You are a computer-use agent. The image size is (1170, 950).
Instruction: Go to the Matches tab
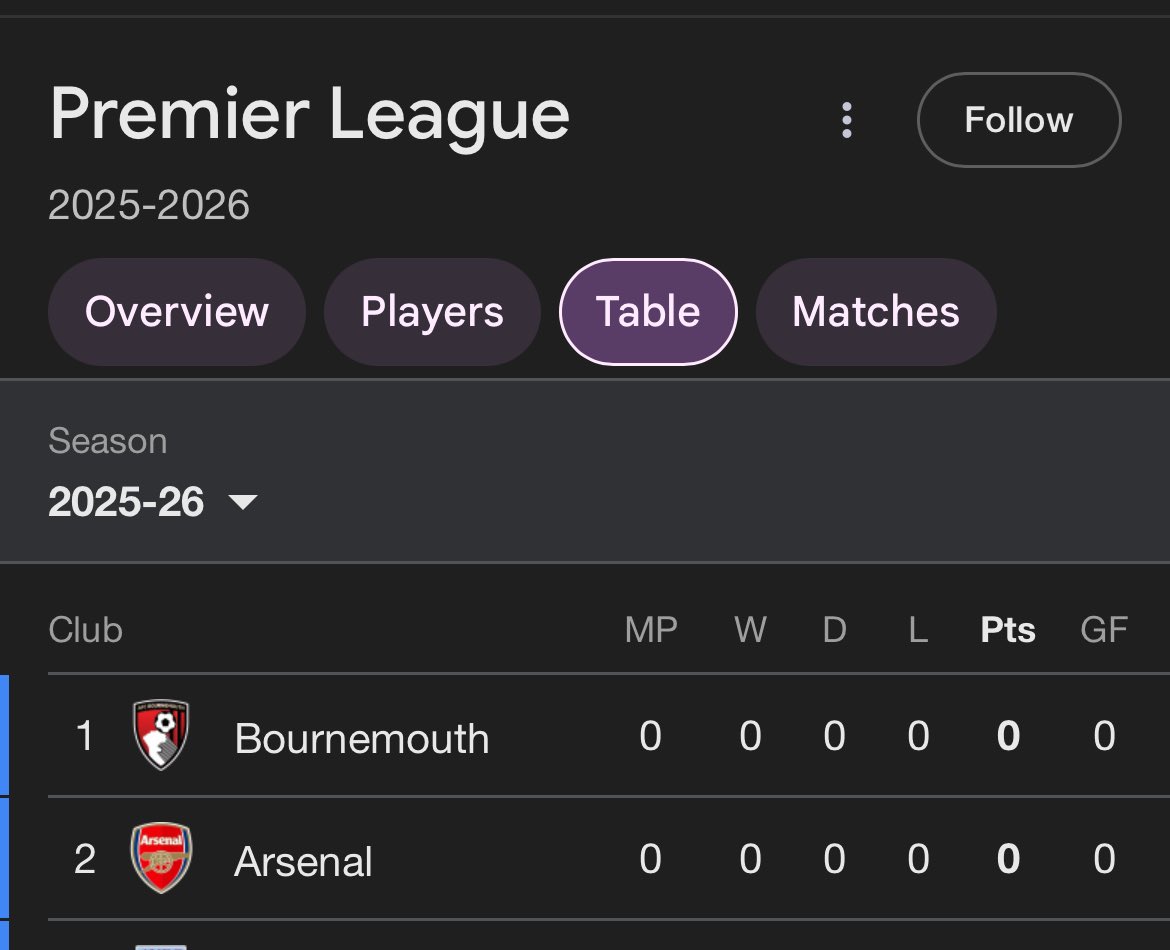[x=876, y=312]
